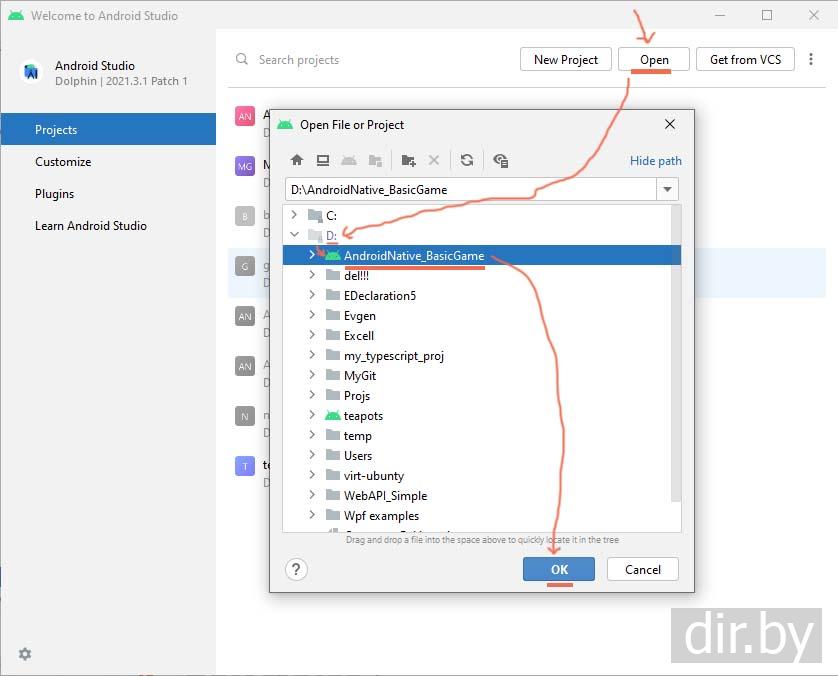
Task: Click the more options three-dot icon
Action: (811, 60)
